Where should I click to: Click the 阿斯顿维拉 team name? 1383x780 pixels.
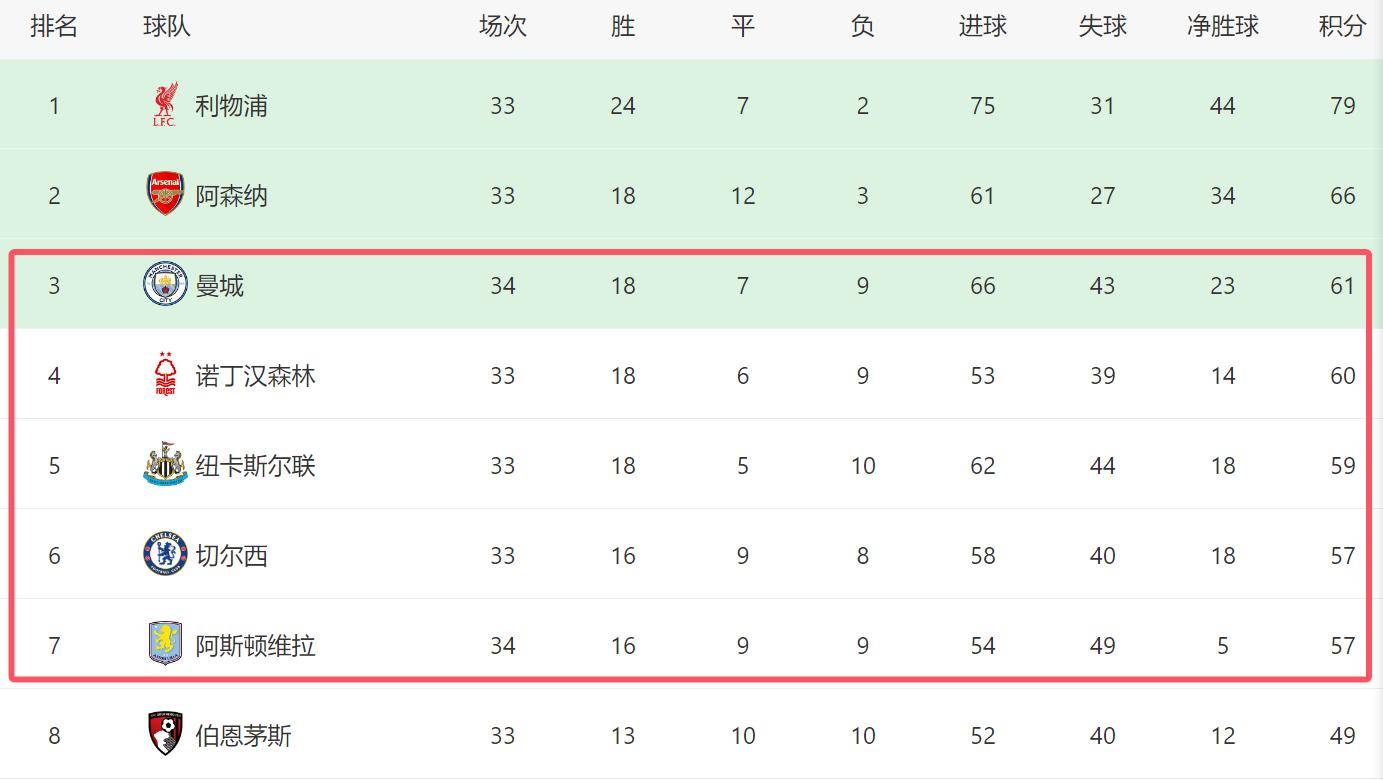coord(255,646)
